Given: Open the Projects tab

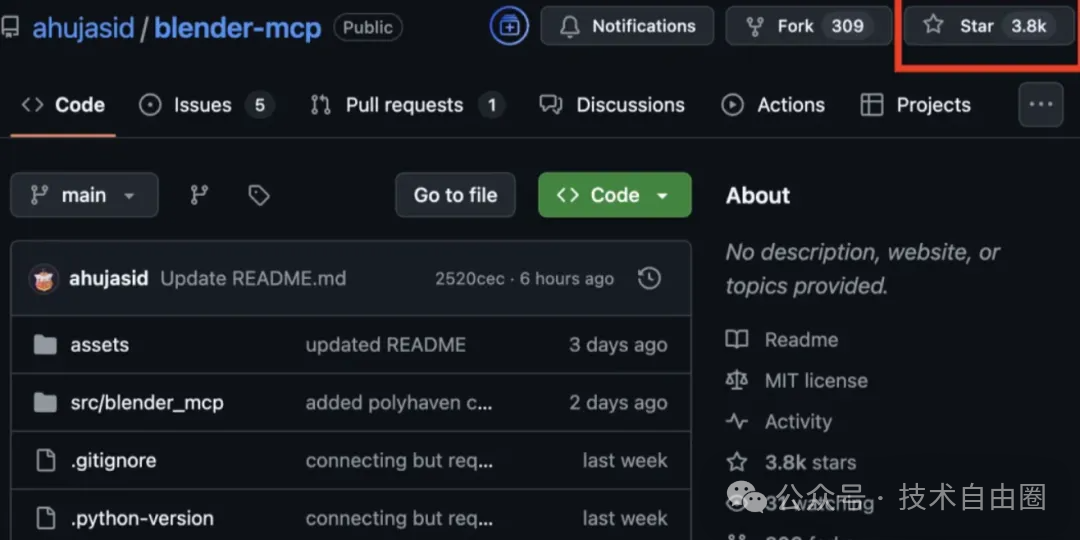Looking at the screenshot, I should [915, 105].
